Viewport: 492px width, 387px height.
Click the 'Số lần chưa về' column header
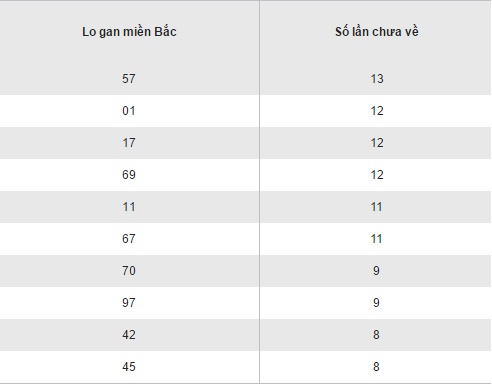click(x=377, y=32)
